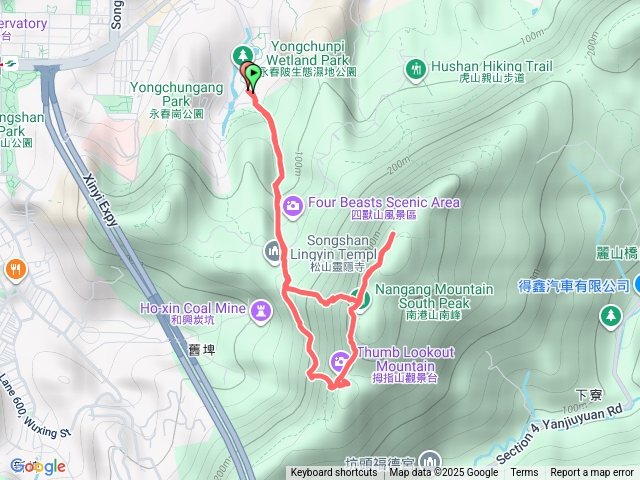Image resolution: width=640 pixels, height=480 pixels.
Task: Click the Google logo
Action: click(x=38, y=467)
